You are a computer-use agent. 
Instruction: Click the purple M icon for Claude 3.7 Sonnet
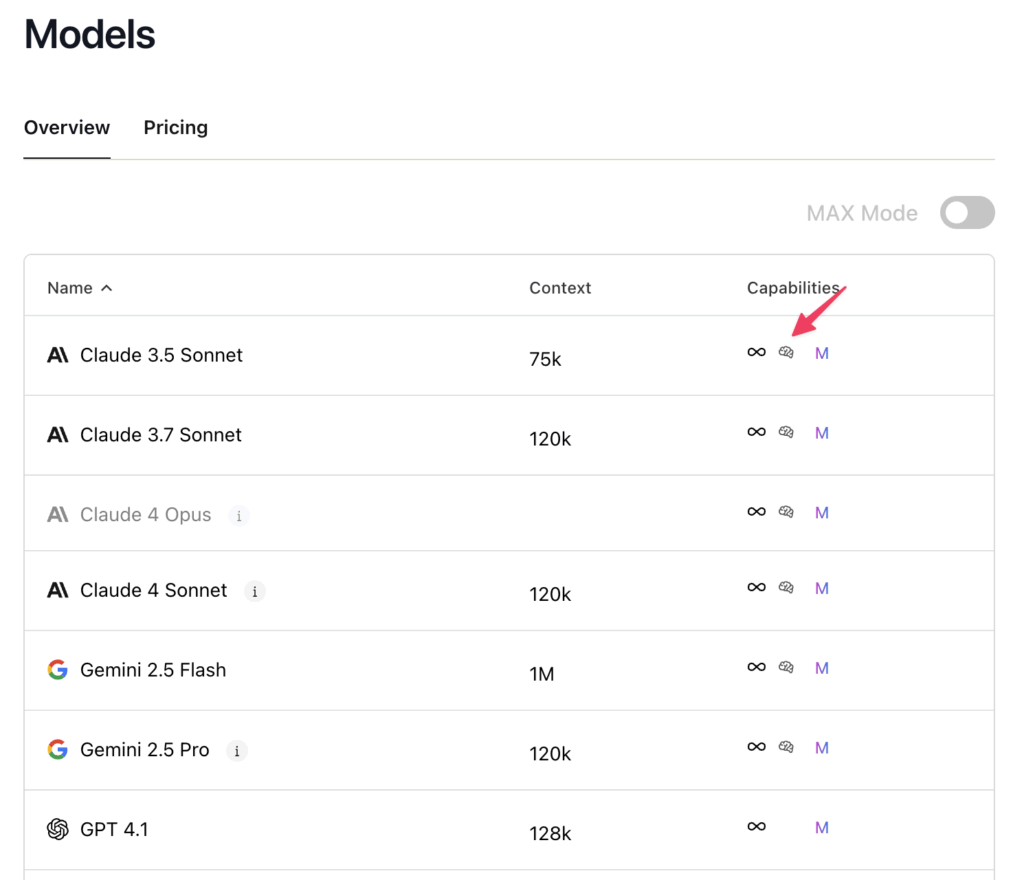tap(822, 433)
